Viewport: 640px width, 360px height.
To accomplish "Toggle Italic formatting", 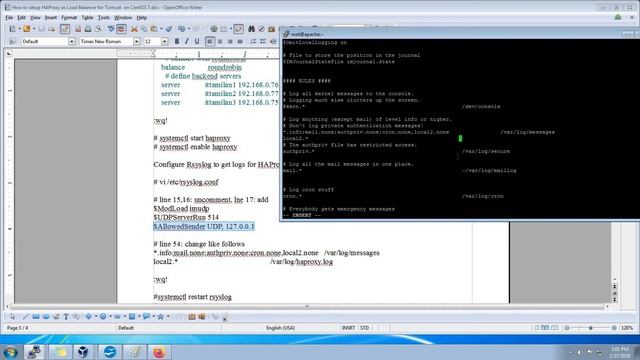I will (187, 41).
